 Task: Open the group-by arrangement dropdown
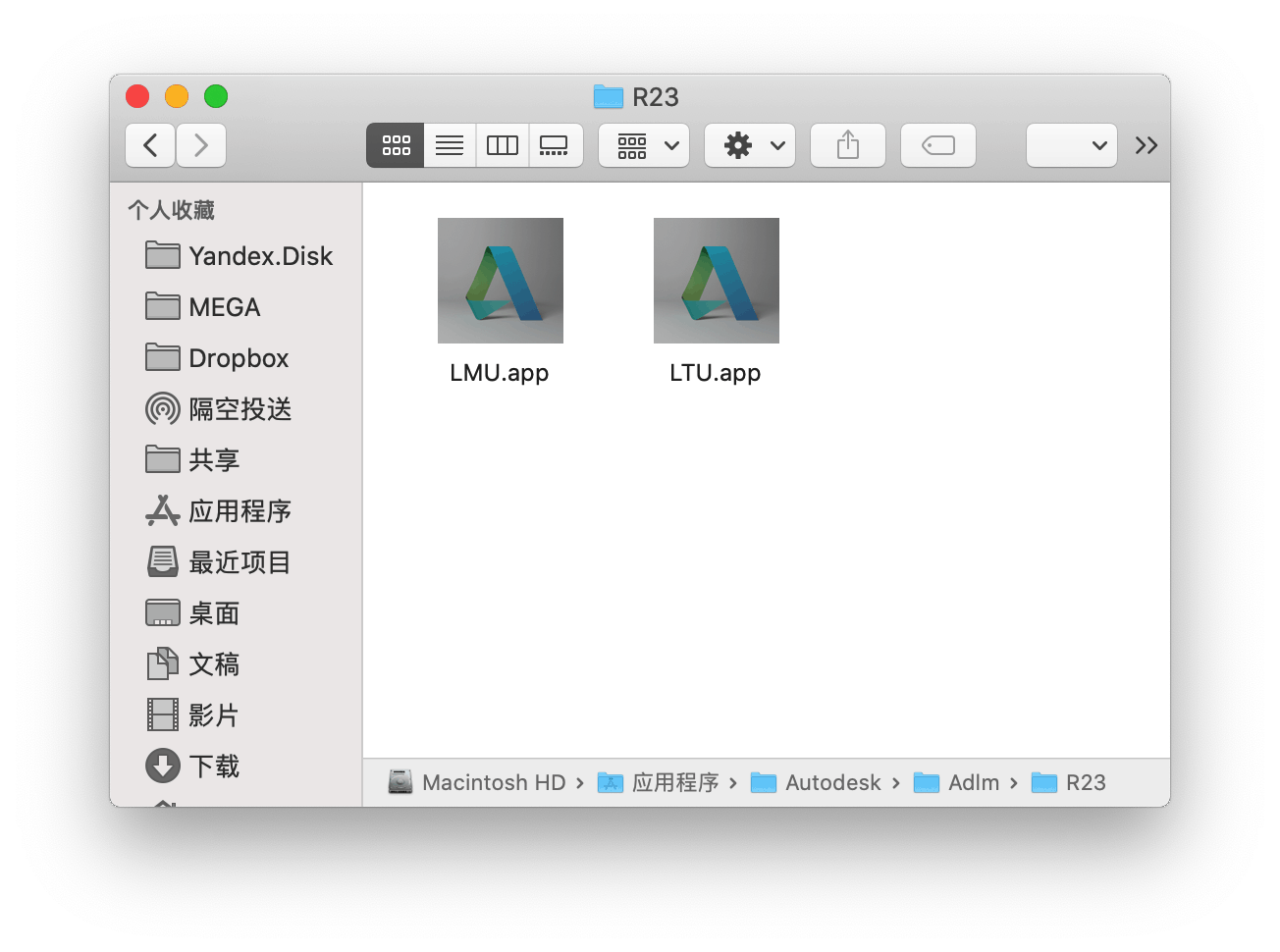click(x=645, y=145)
